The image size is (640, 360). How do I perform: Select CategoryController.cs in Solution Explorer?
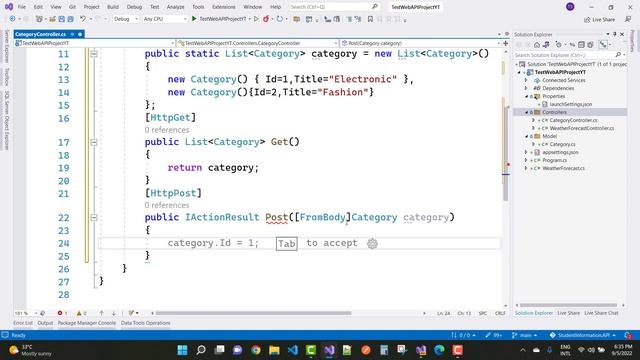click(573, 120)
